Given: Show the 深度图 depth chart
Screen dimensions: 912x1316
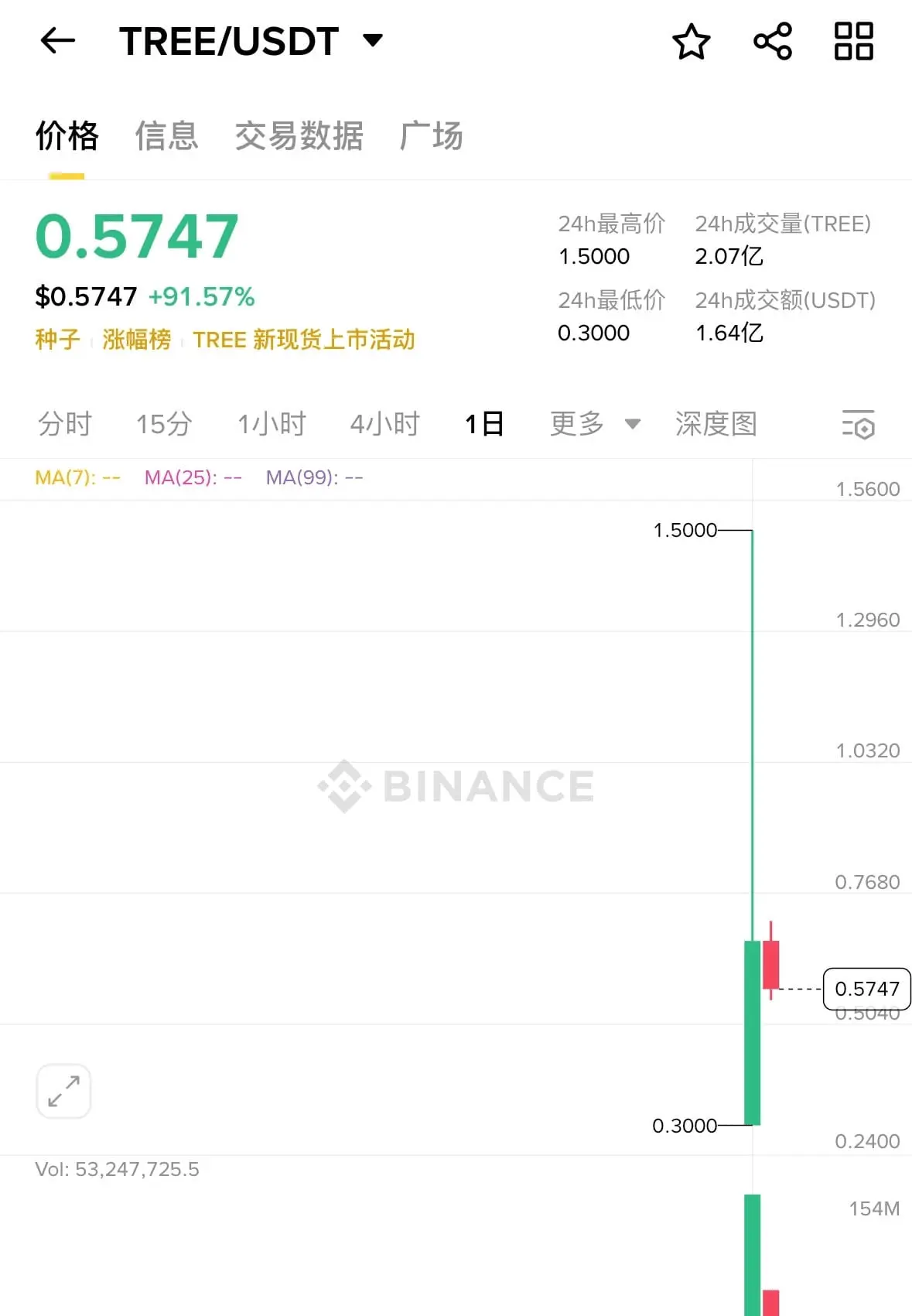Looking at the screenshot, I should (x=716, y=424).
